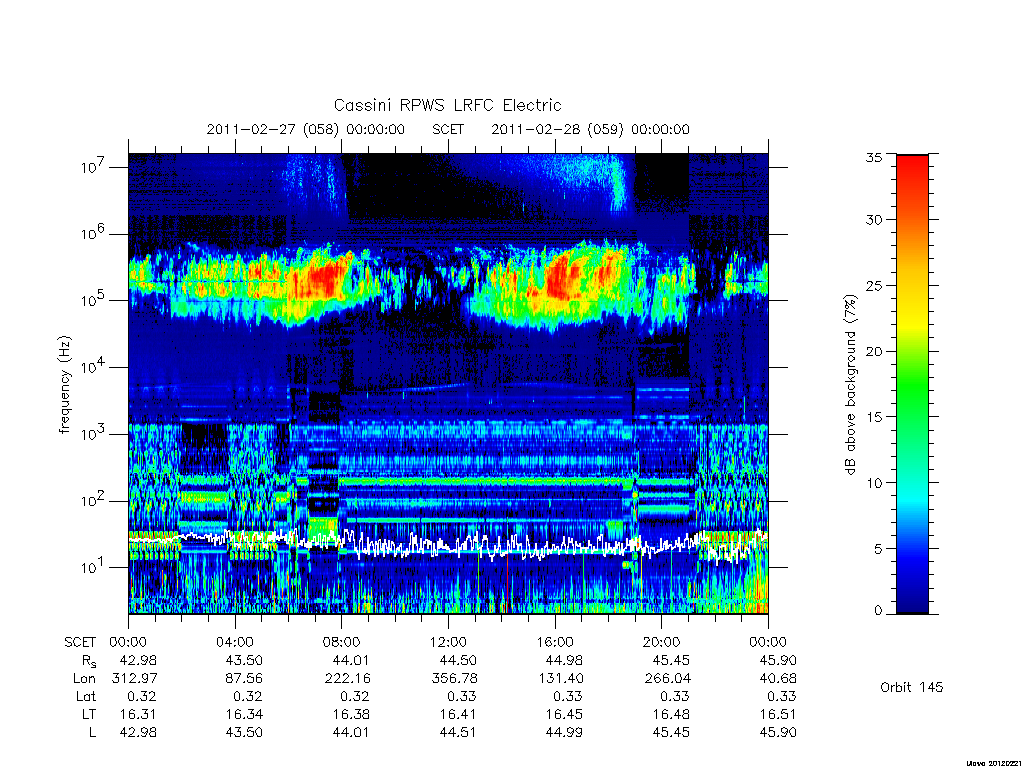Click the Rs value '42.98'
This screenshot has height=768, width=1024.
138,661
